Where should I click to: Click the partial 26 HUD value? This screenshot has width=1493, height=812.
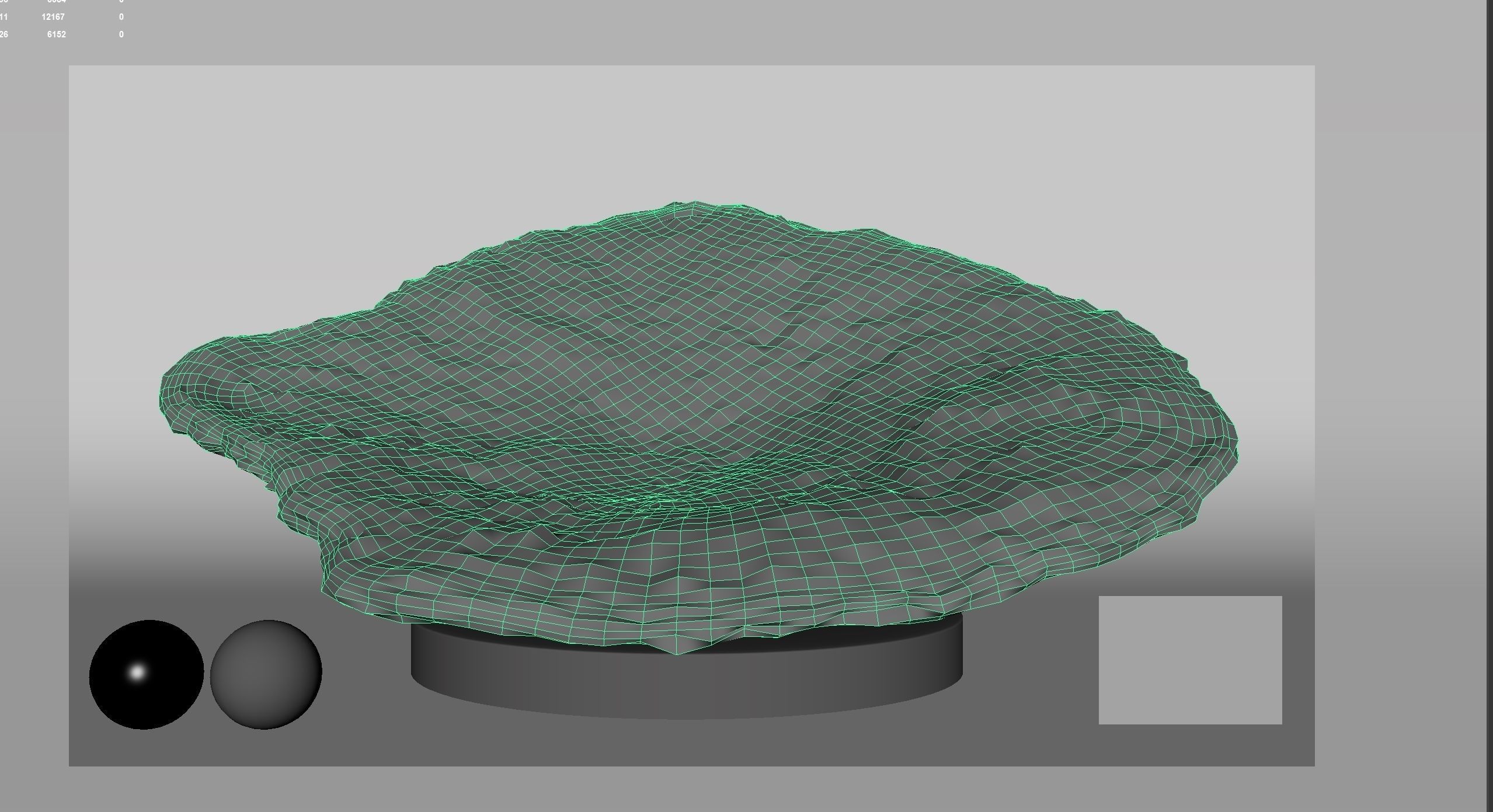[4, 34]
